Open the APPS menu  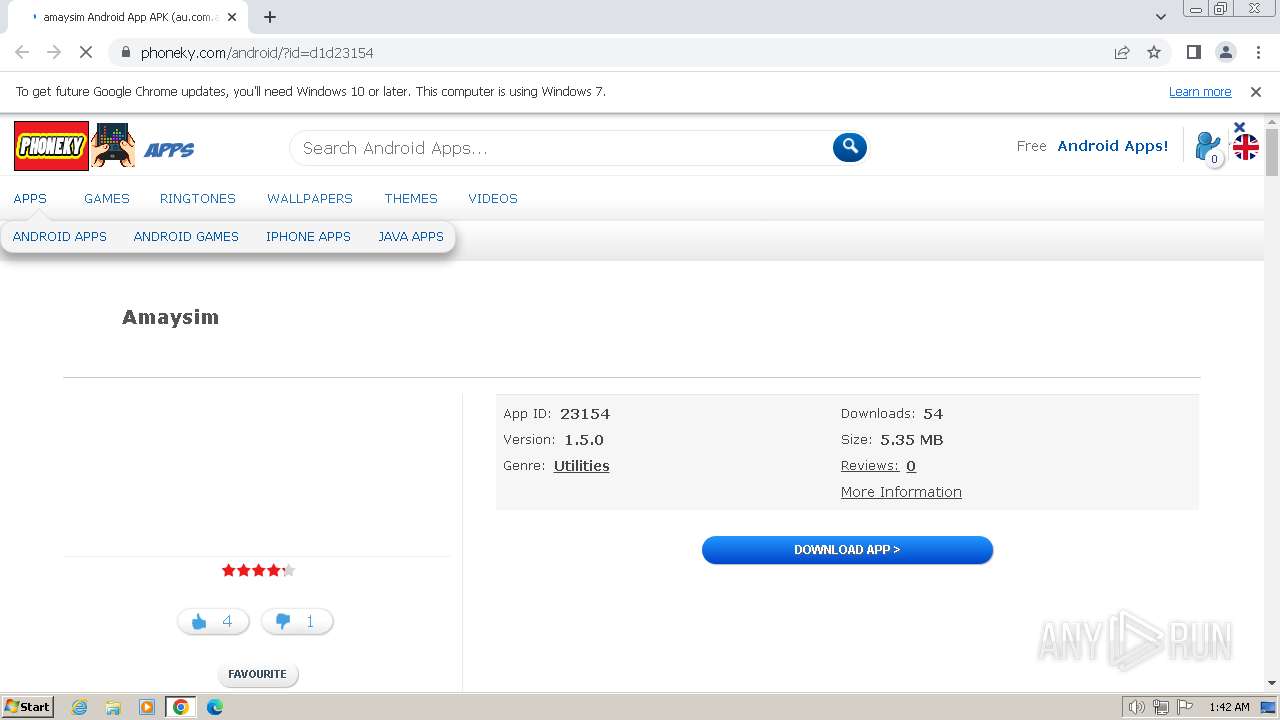[x=30, y=198]
